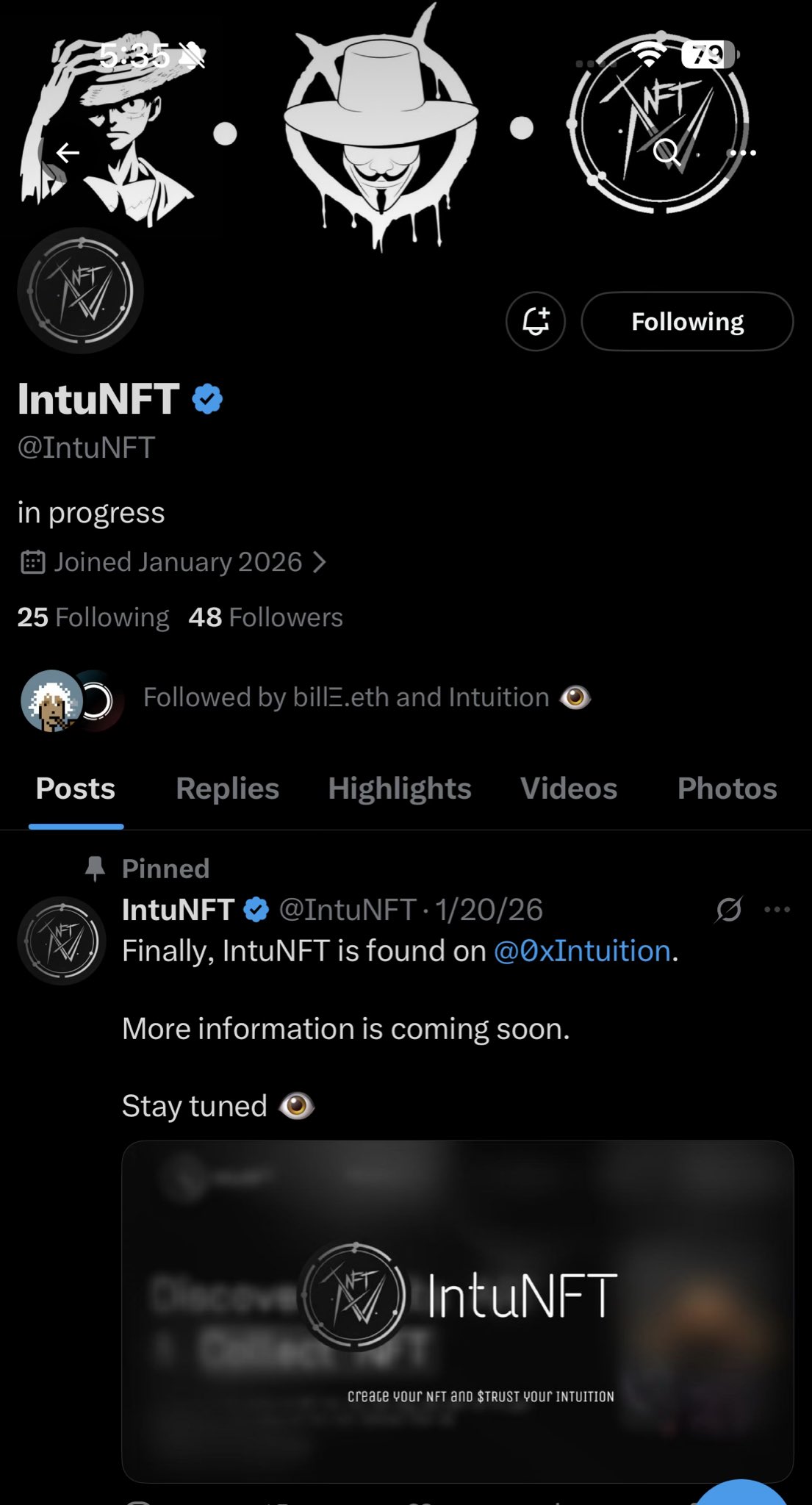
Task: Open pinned post three-dot more menu
Action: click(x=777, y=910)
